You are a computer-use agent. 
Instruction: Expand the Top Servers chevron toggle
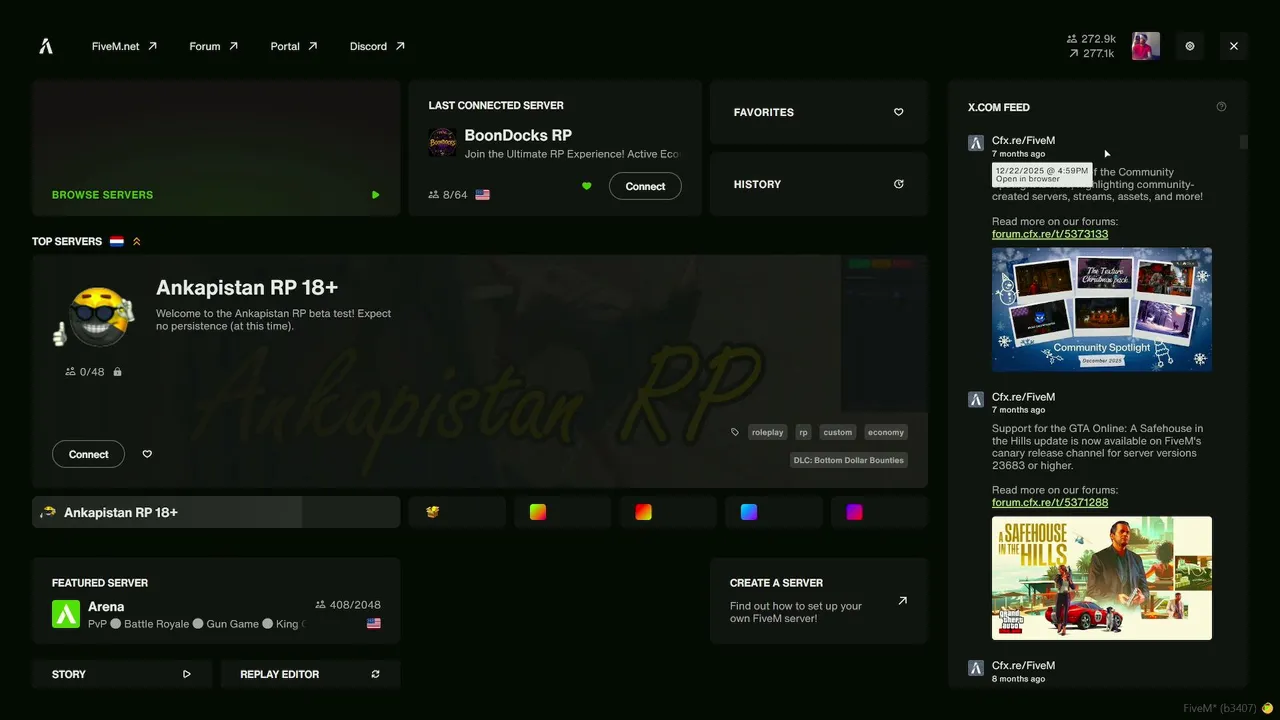(137, 241)
